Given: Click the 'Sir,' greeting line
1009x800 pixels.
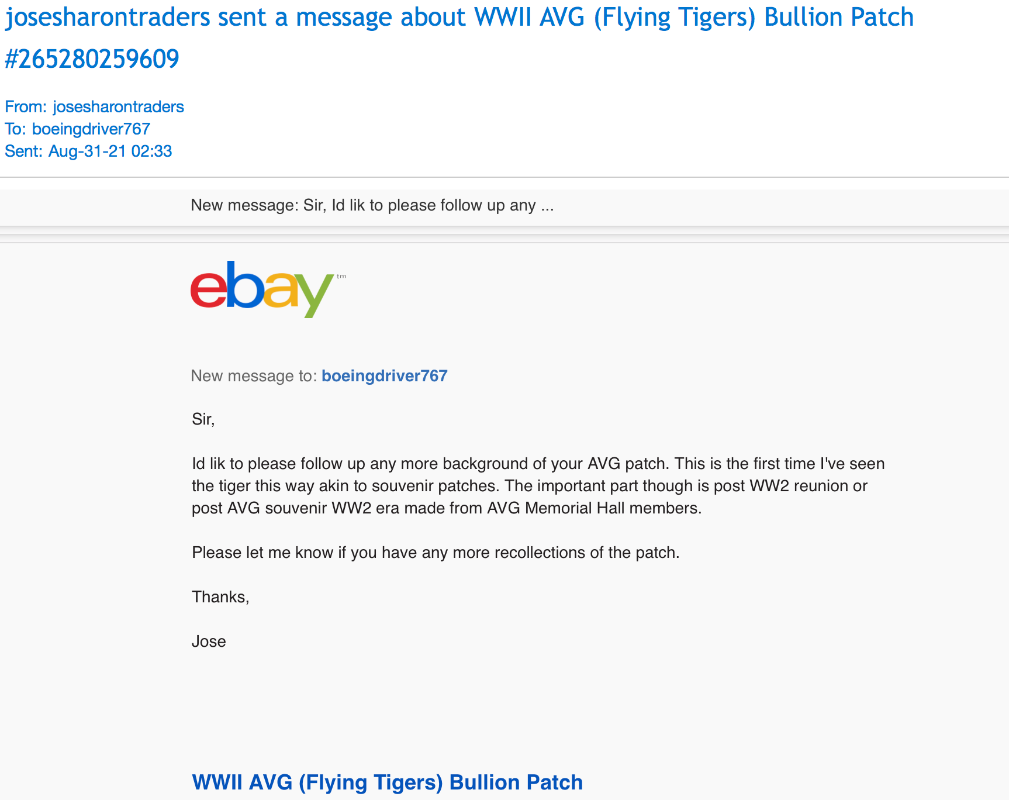Looking at the screenshot, I should click(x=203, y=419).
